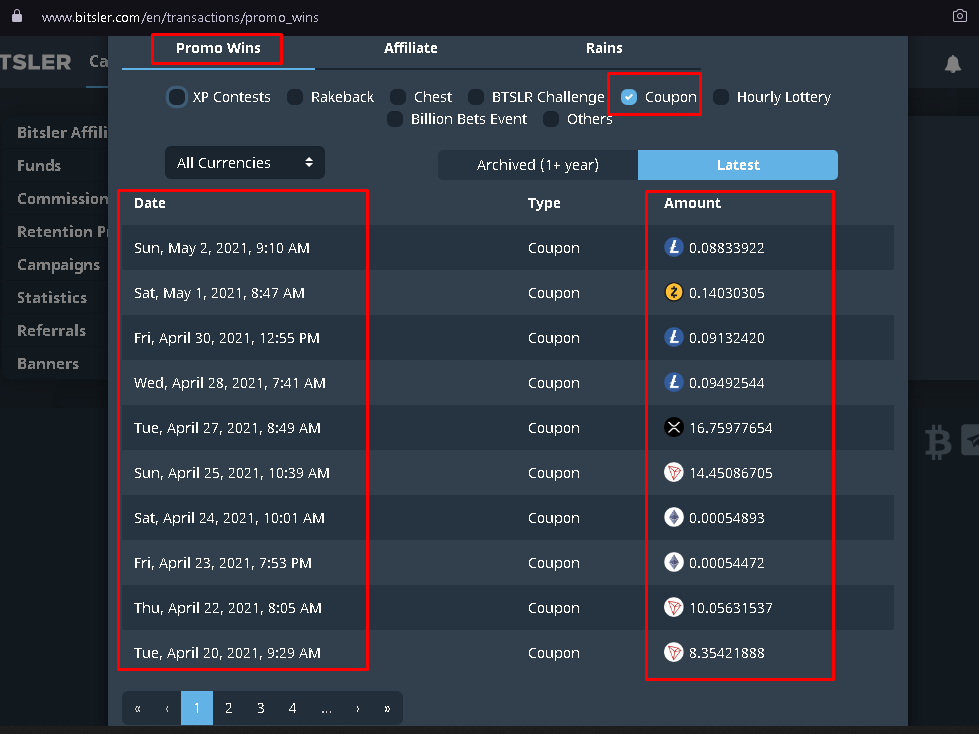
Task: Click the amount 16.75977654
Action: (x=731, y=428)
